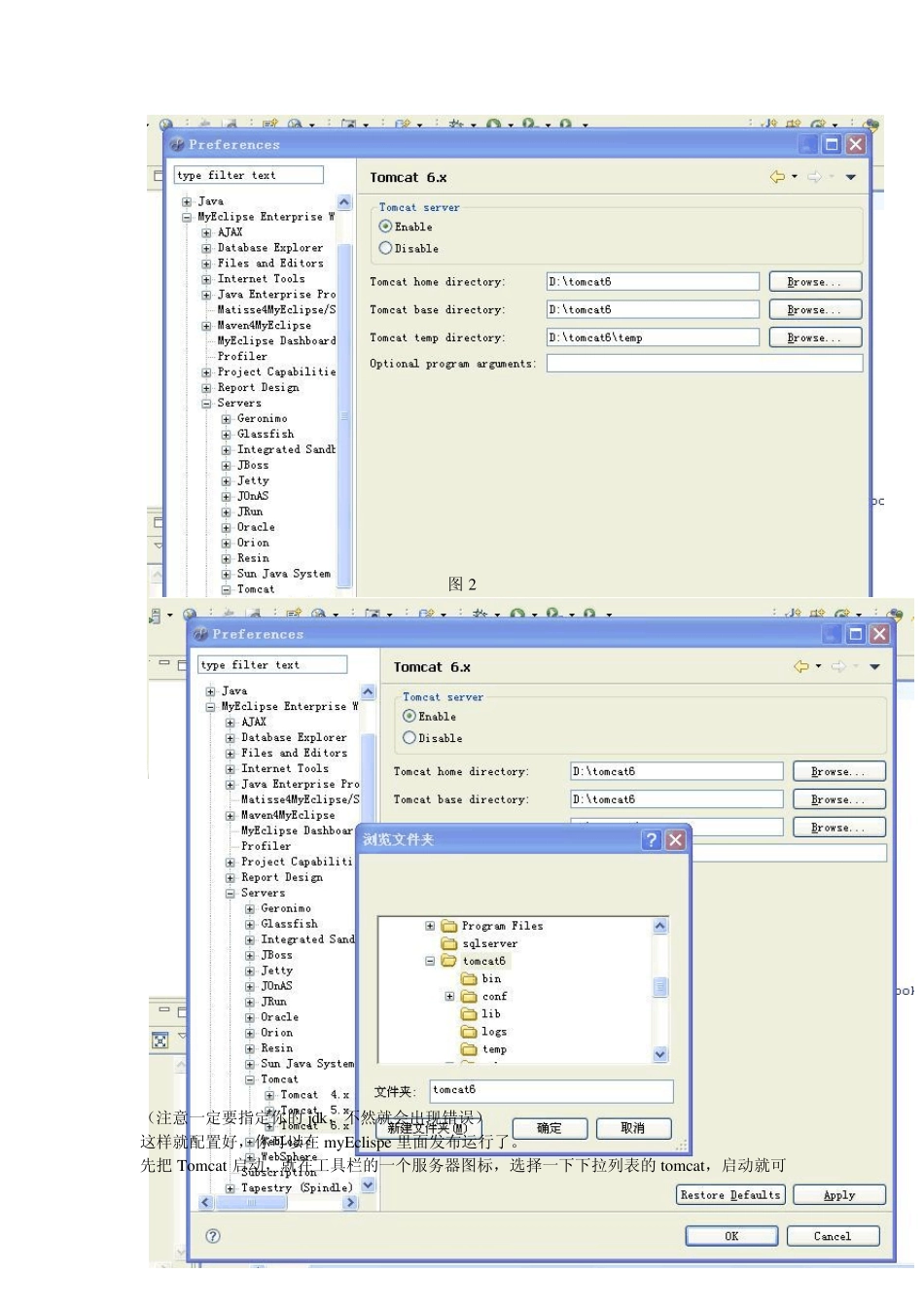Select Resin server in upper dialog tree
Screen dimensions: 924x1307
[253, 558]
